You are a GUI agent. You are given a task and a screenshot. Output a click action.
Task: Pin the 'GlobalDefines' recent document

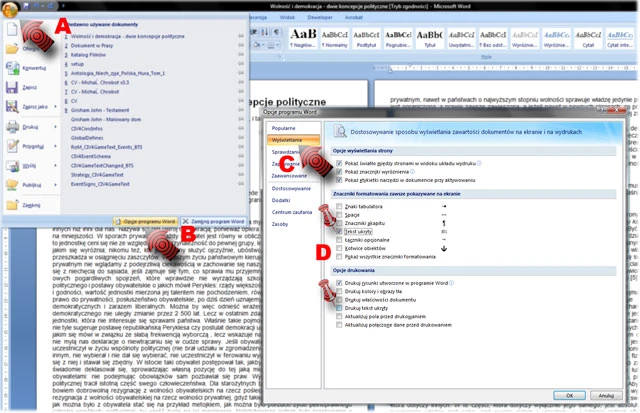[241, 138]
